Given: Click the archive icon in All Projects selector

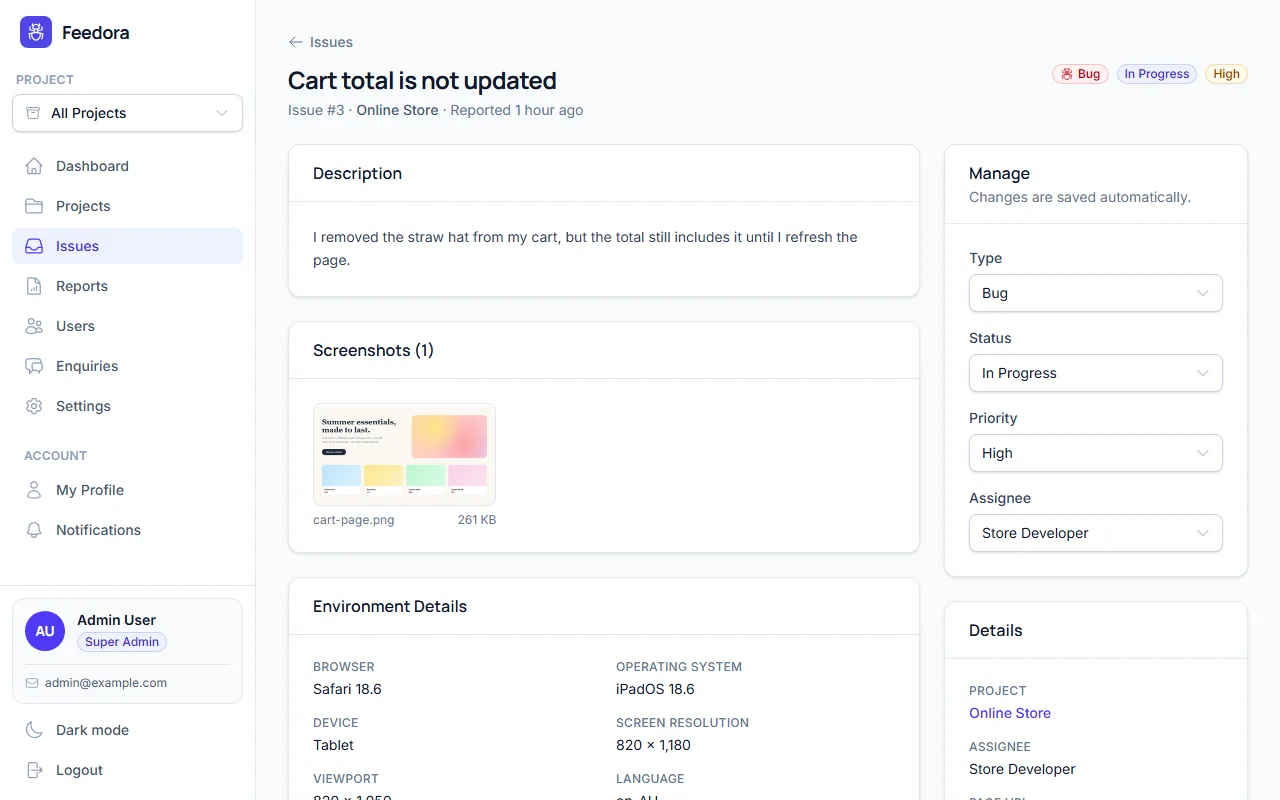Looking at the screenshot, I should (33, 113).
